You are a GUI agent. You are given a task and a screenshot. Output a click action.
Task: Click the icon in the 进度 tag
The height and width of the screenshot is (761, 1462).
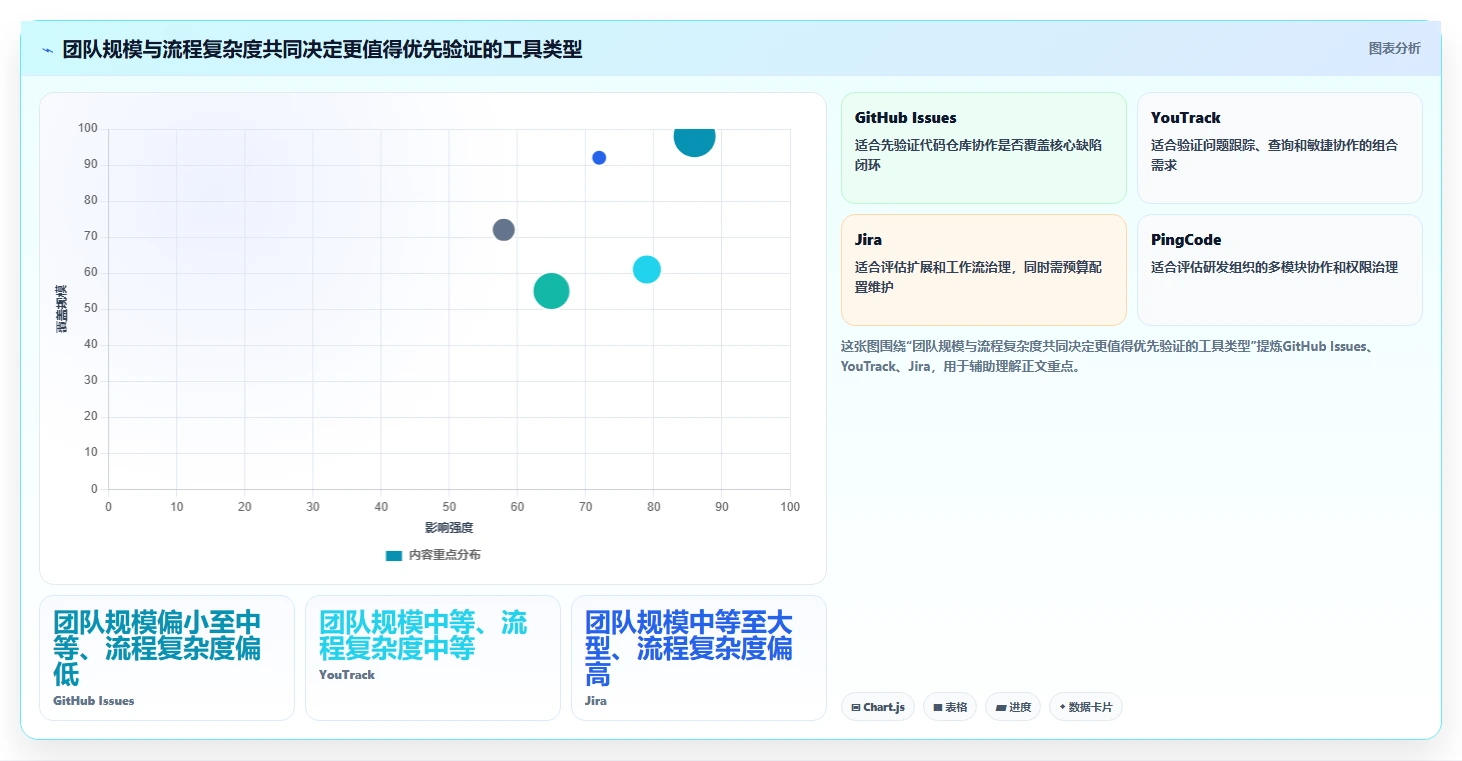click(1001, 708)
